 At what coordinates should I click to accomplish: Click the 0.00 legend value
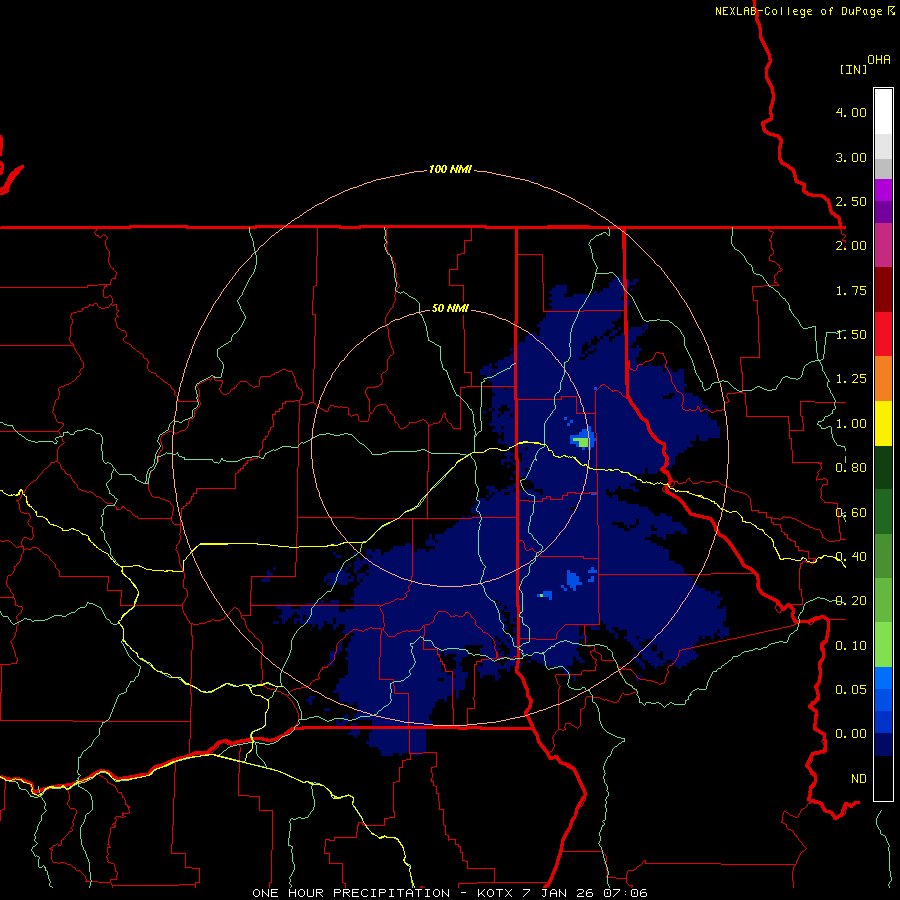[x=851, y=734]
